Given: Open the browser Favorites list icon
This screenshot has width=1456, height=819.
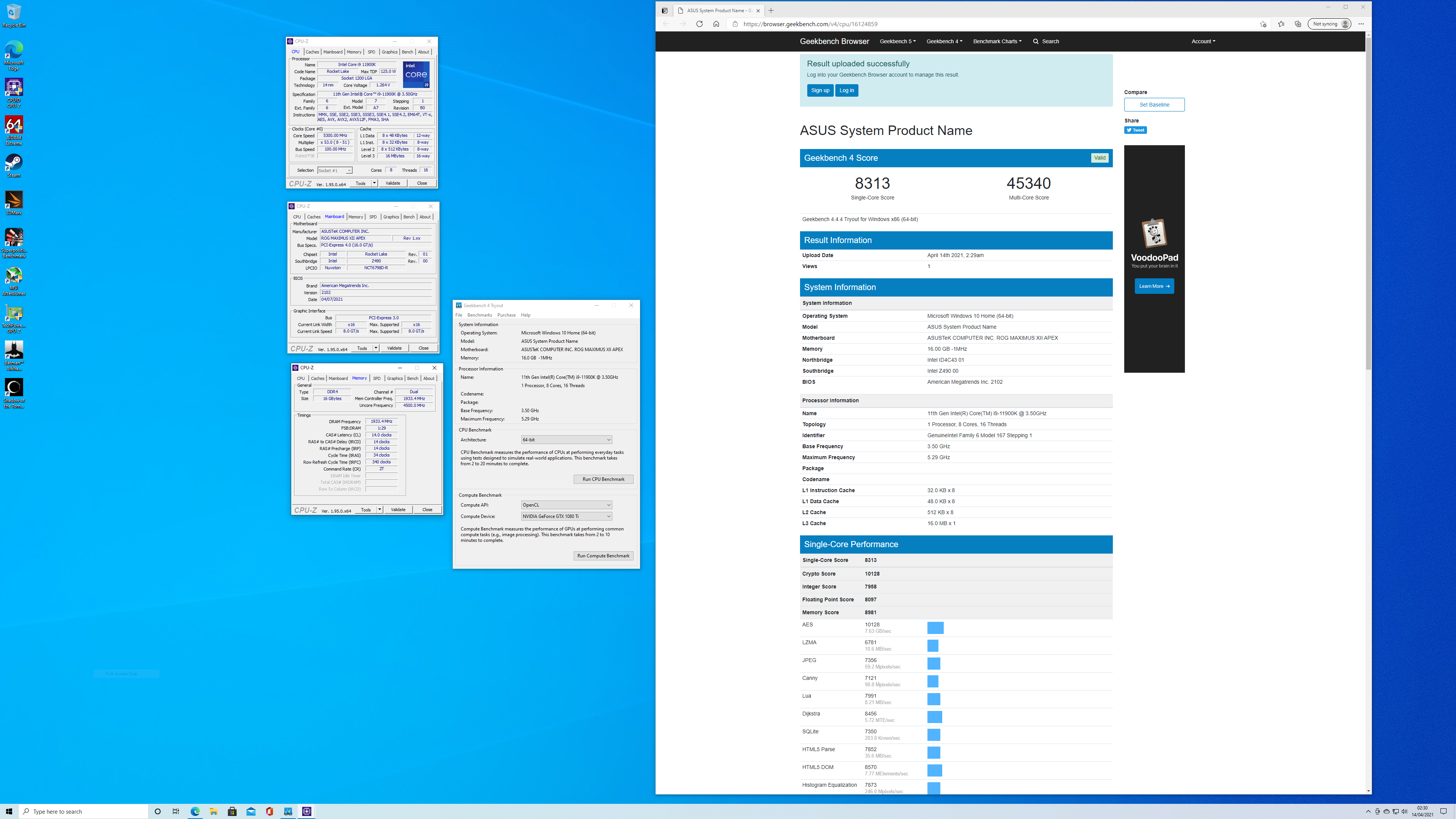Looking at the screenshot, I should [x=1281, y=24].
